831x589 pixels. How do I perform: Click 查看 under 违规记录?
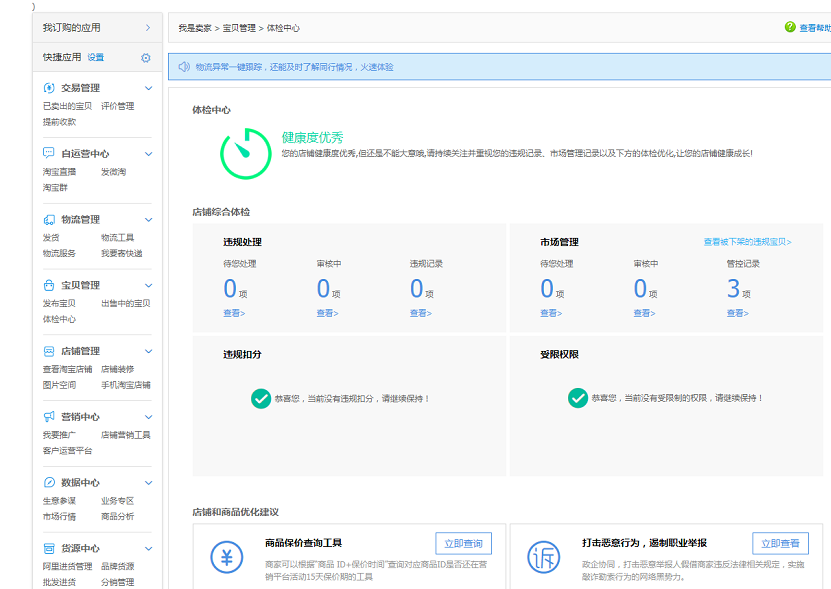pyautogui.click(x=421, y=313)
